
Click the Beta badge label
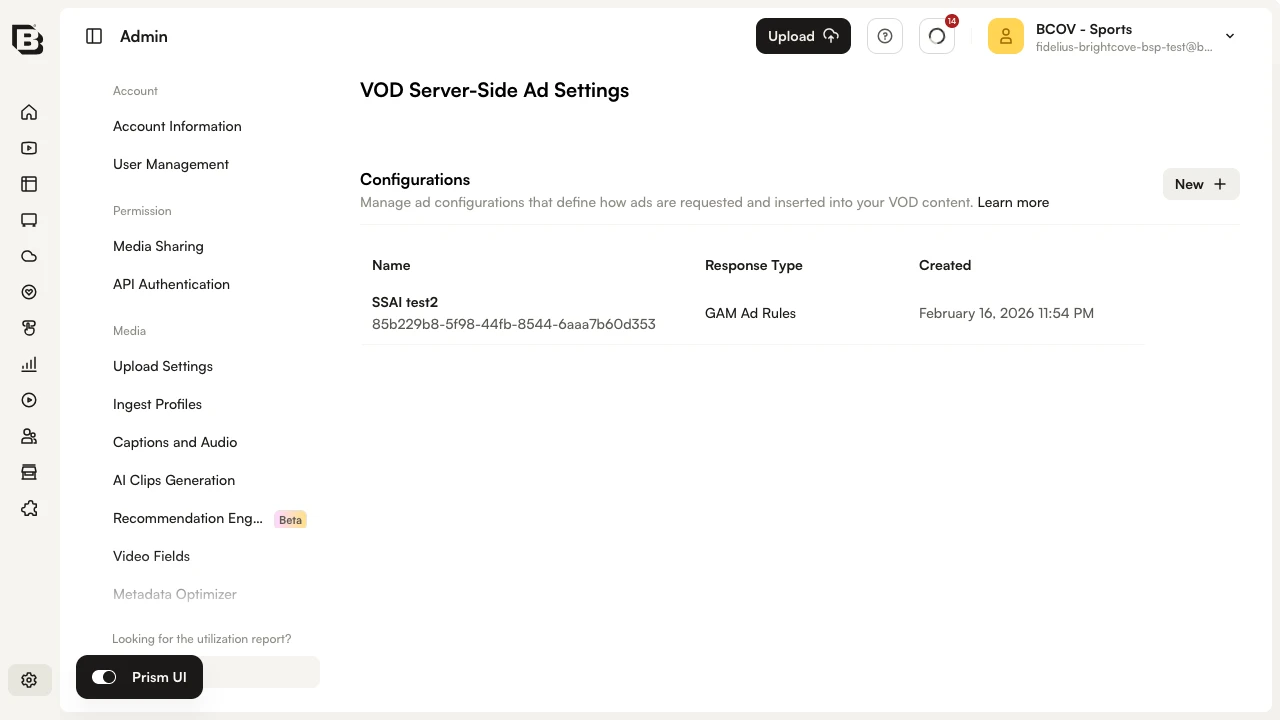[290, 520]
